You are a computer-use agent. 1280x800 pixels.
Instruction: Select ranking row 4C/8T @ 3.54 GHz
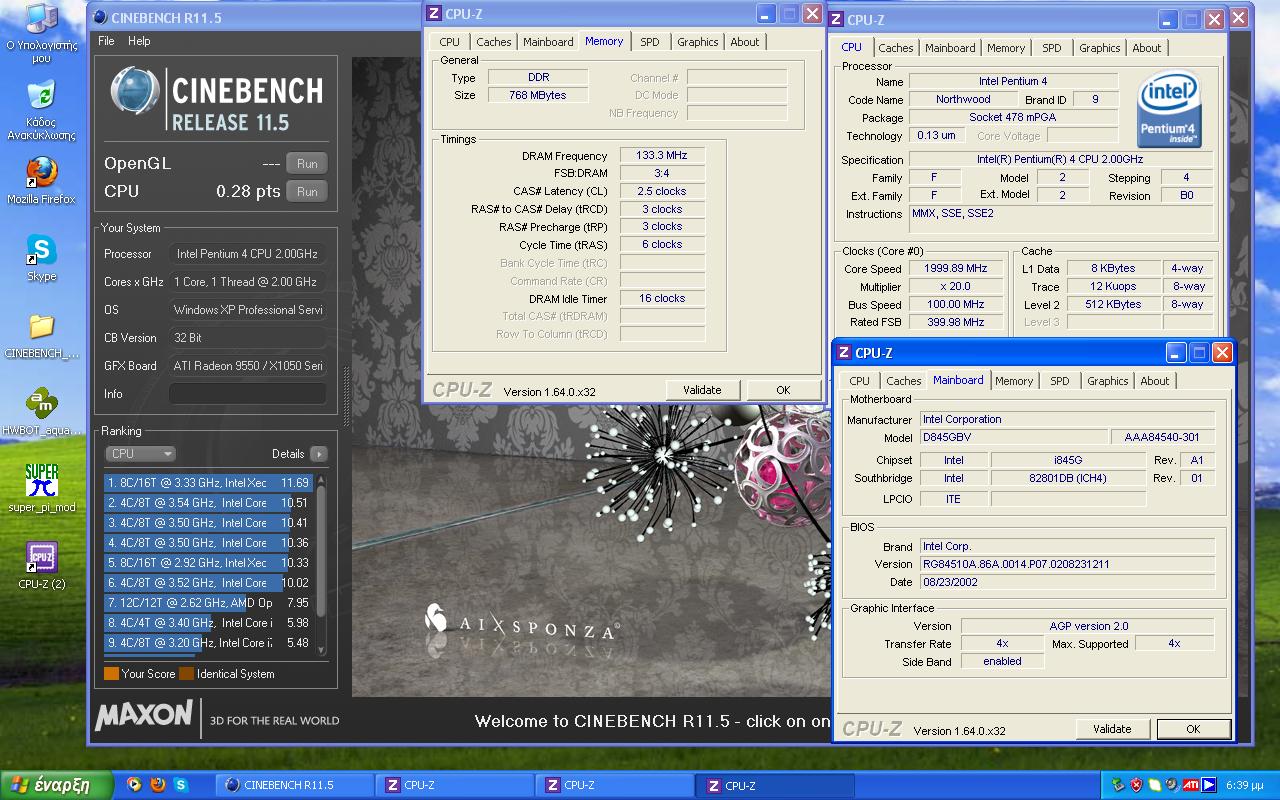pos(208,503)
